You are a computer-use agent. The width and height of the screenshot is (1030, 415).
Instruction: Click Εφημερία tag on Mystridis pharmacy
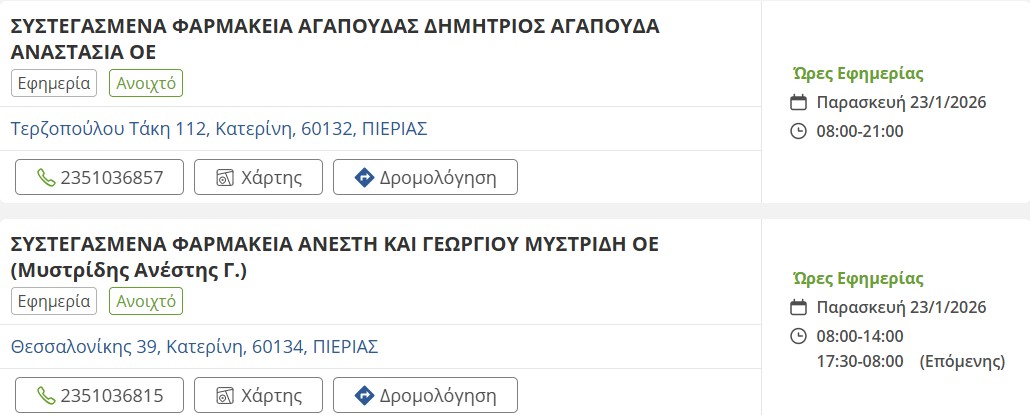(x=54, y=301)
